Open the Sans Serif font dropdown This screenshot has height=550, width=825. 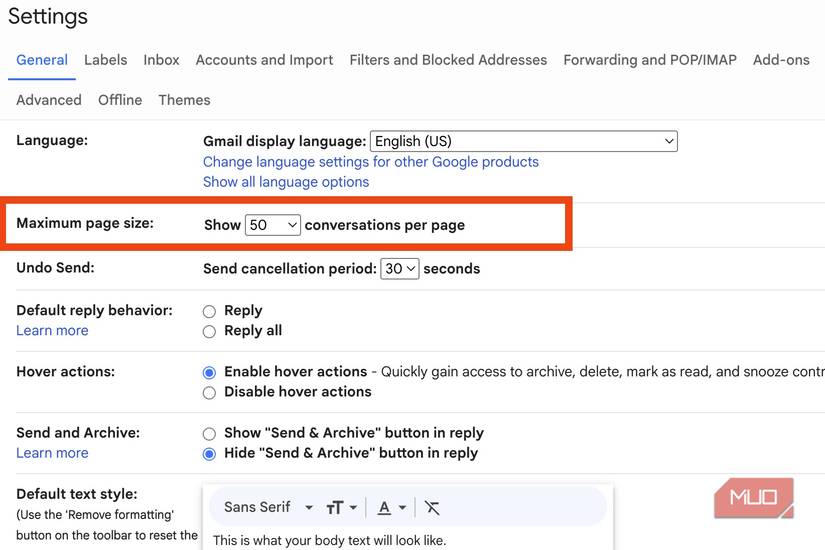coord(268,507)
